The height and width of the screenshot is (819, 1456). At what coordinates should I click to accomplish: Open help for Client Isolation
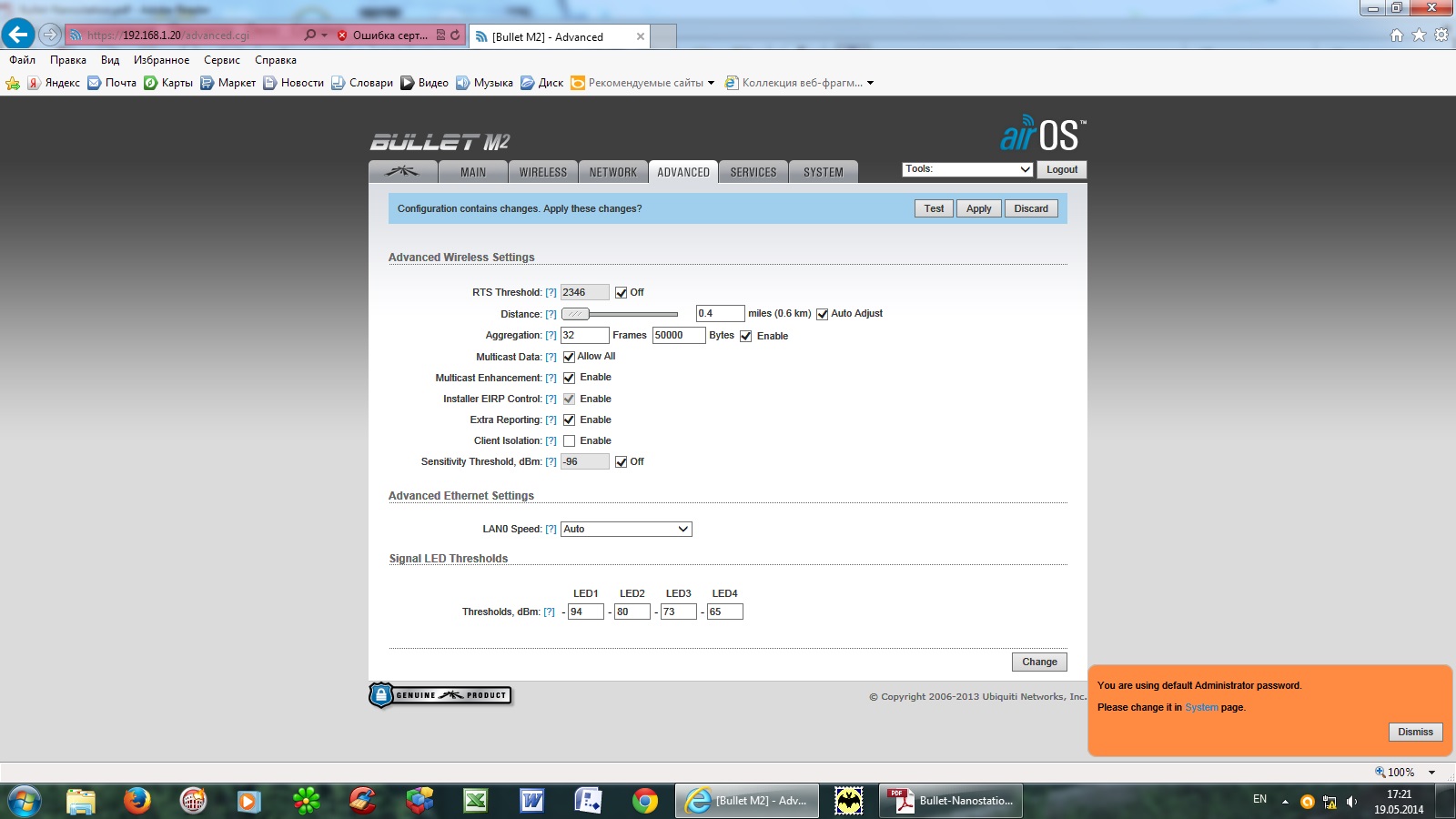tap(551, 441)
